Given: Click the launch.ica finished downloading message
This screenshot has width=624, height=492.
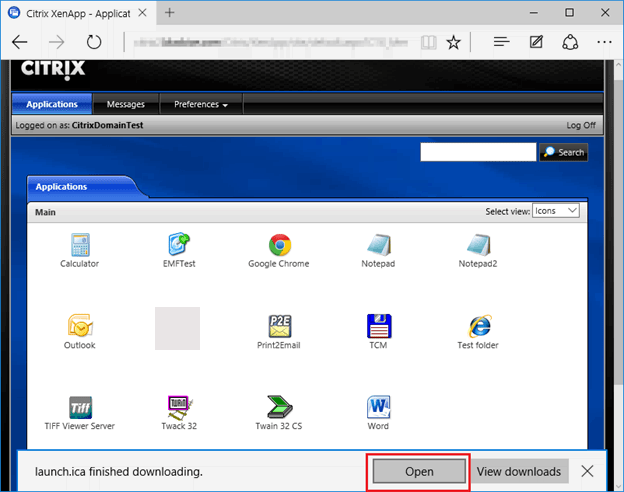Looking at the screenshot, I should click(x=119, y=472).
